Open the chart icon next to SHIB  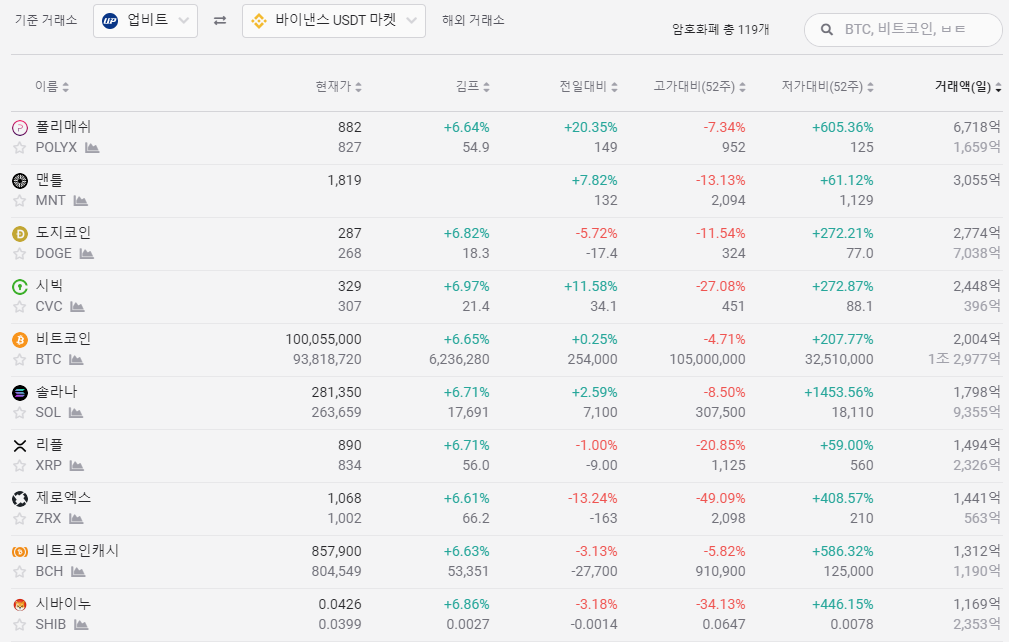pos(81,625)
